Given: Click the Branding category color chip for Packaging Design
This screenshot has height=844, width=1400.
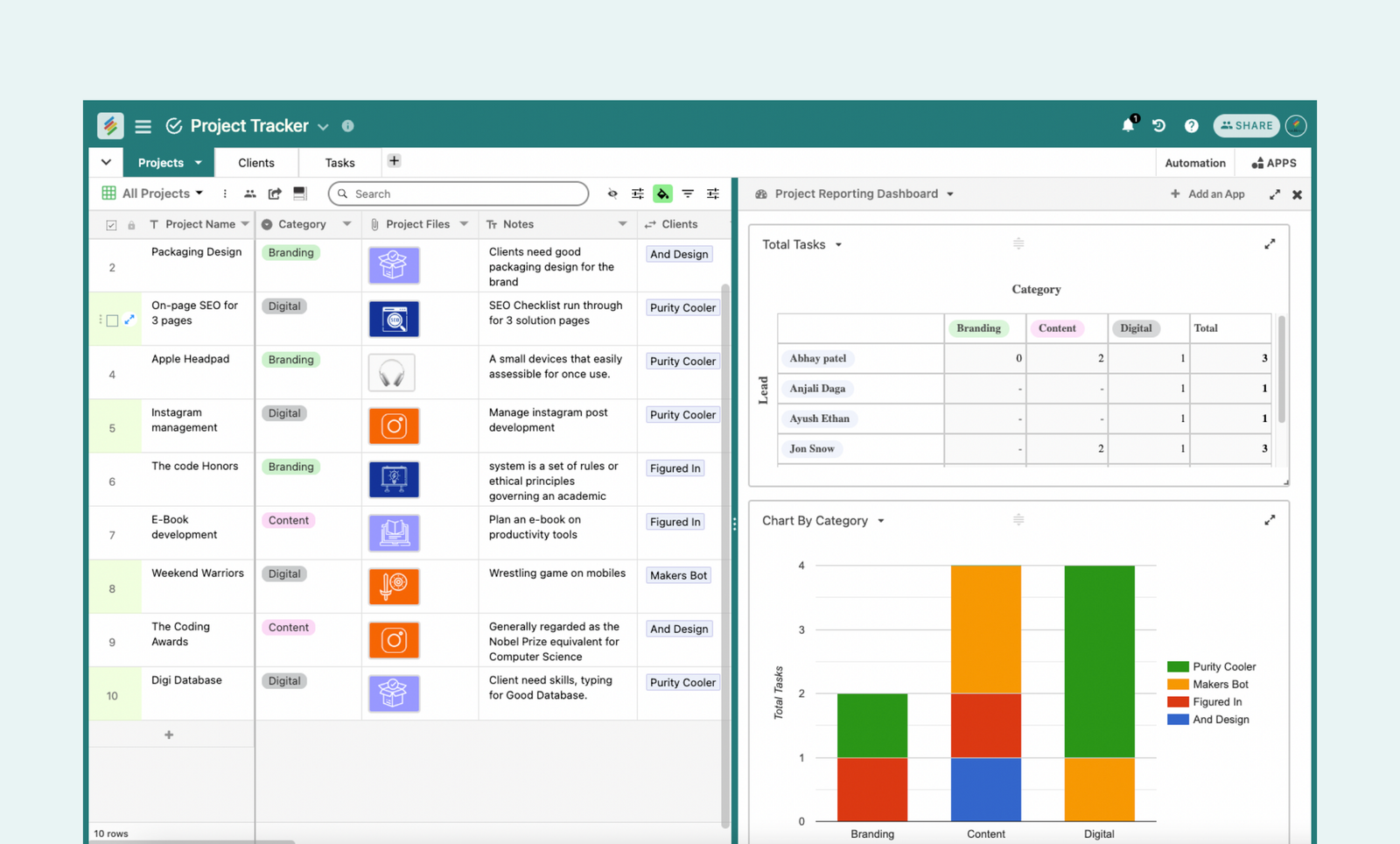Looking at the screenshot, I should (290, 252).
